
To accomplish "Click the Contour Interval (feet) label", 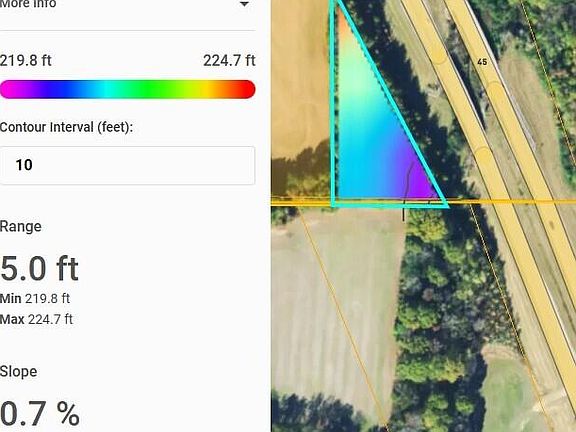I will [x=66, y=127].
